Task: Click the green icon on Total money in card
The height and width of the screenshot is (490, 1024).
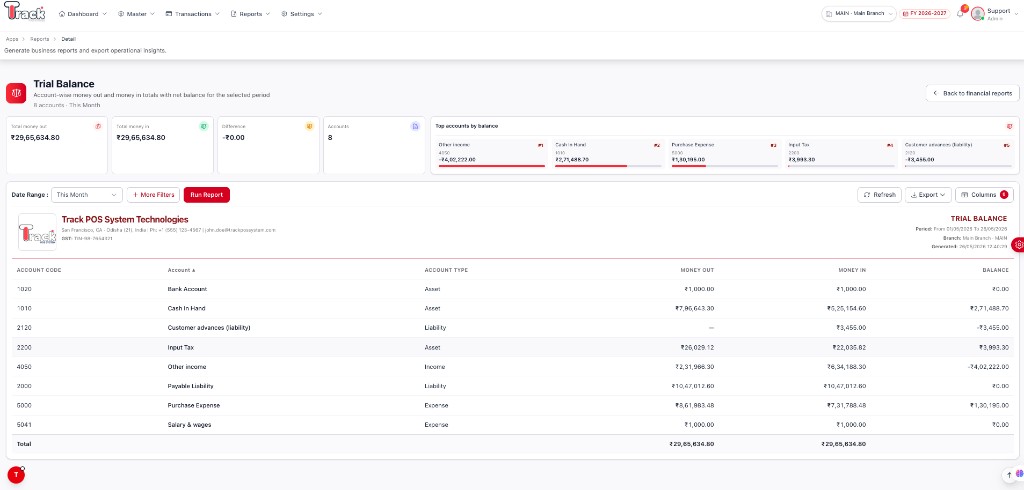Action: tap(203, 126)
